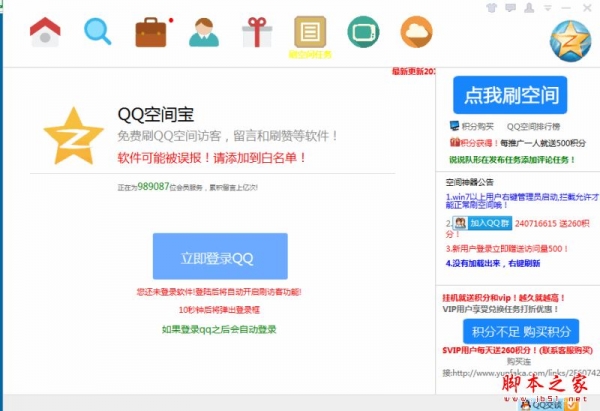Screen dimensions: 600x411
Task: Click notice 4.没有加载出来，右键刷新
Action: 493,263
